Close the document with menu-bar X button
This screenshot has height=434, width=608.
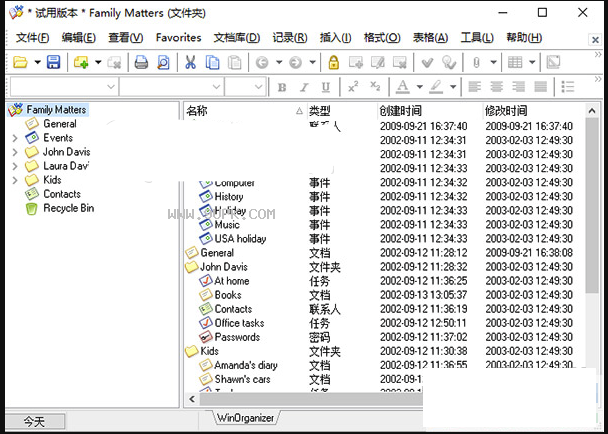(595, 40)
